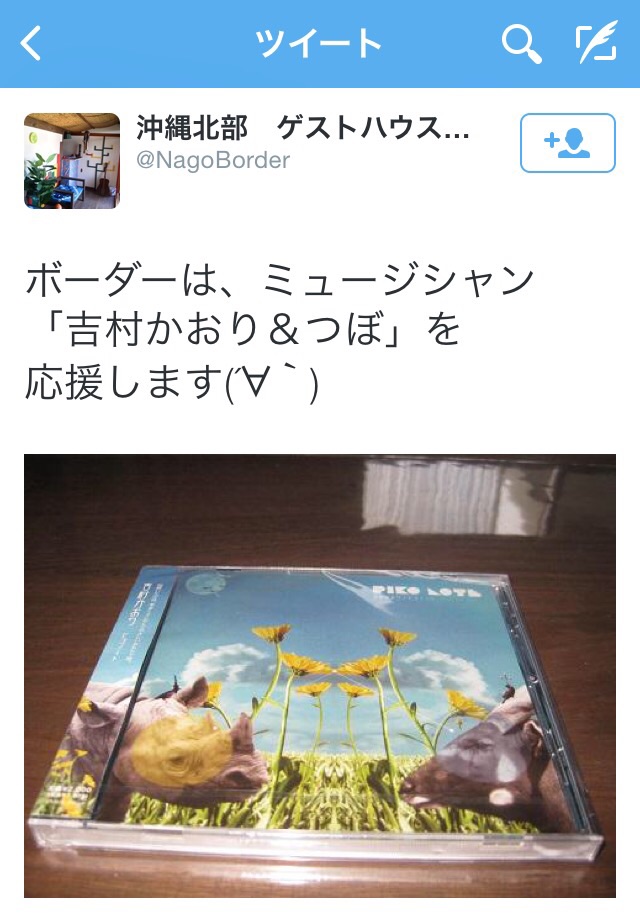This screenshot has height=919, width=640.
Task: Tap the display name 沖縄北部 ゲストハウス
Action: click(x=303, y=128)
